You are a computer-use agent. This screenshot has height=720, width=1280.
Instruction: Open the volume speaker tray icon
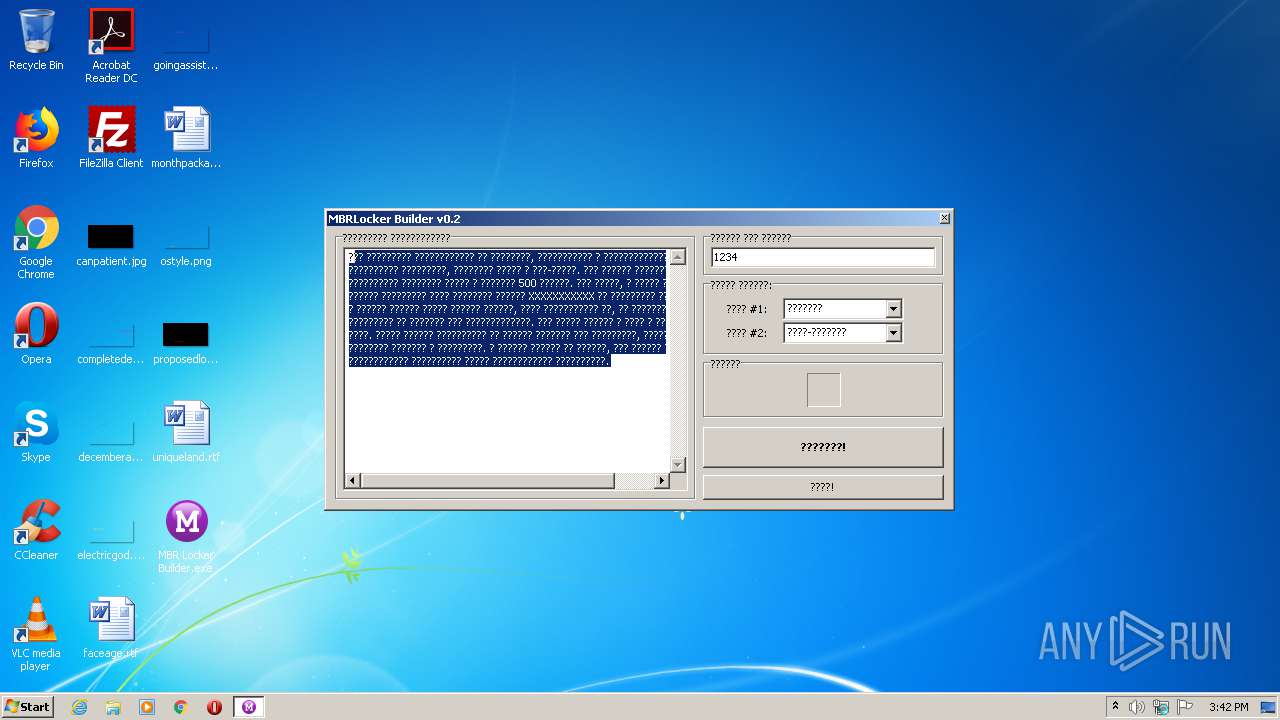1137,707
